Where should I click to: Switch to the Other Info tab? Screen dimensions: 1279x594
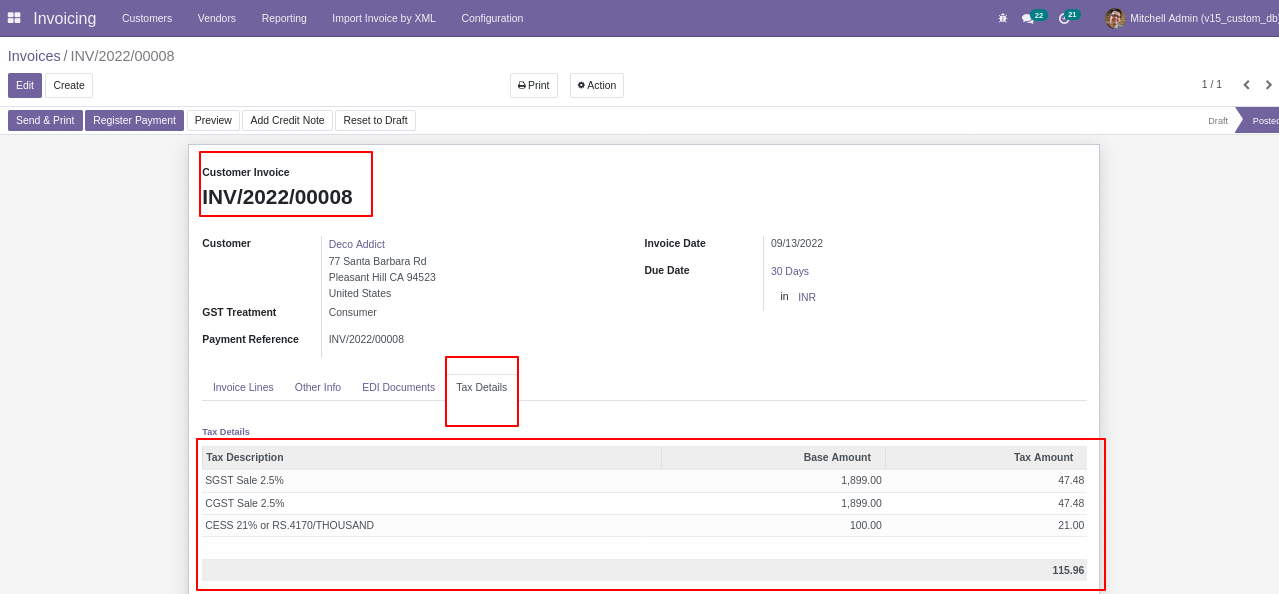(318, 387)
